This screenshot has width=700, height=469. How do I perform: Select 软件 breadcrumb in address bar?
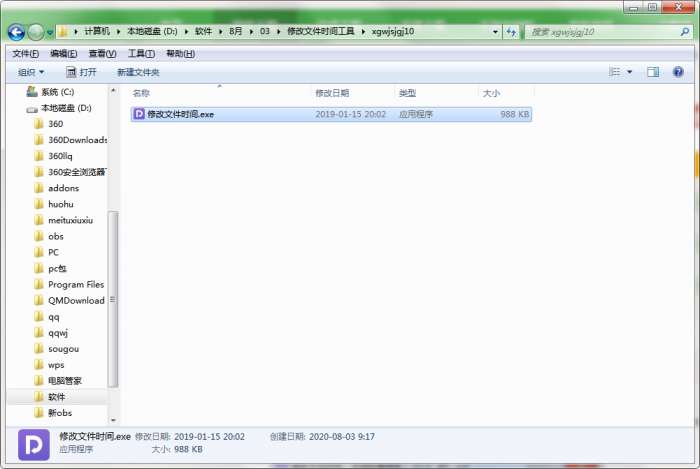tap(203, 31)
